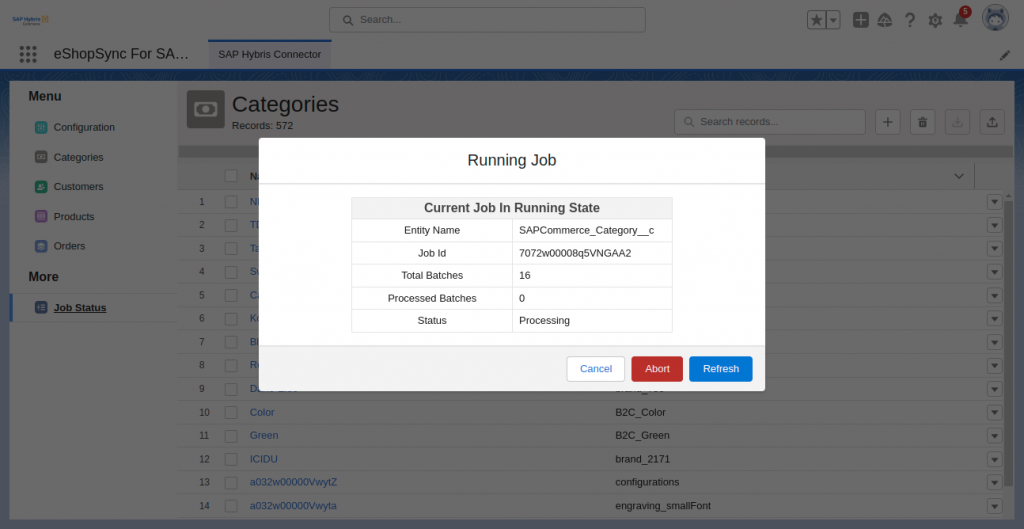Open the ICIDU category link
Viewport: 1024px width, 529px height.
click(264, 459)
